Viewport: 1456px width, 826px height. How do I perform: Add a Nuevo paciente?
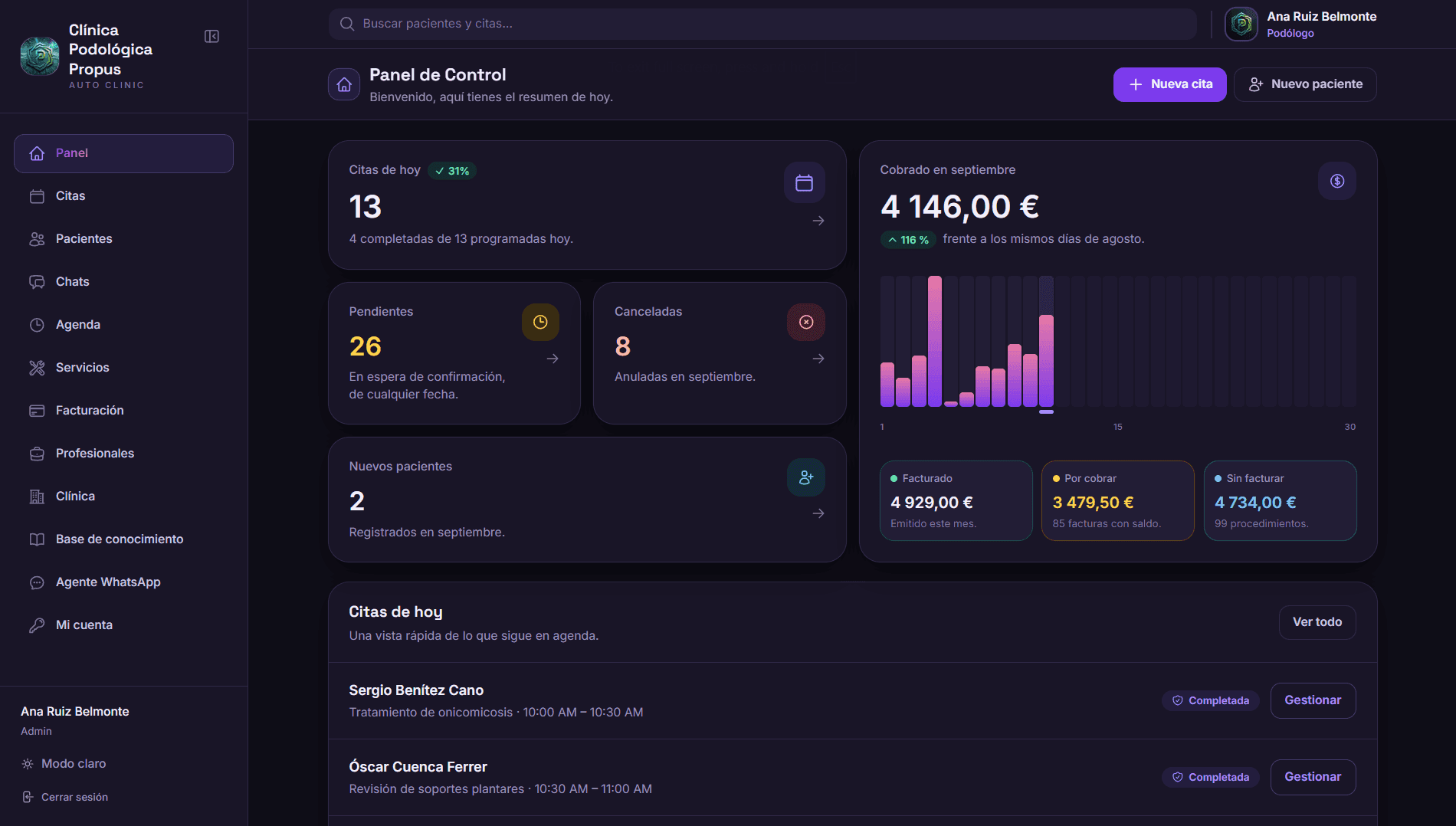pyautogui.click(x=1305, y=84)
